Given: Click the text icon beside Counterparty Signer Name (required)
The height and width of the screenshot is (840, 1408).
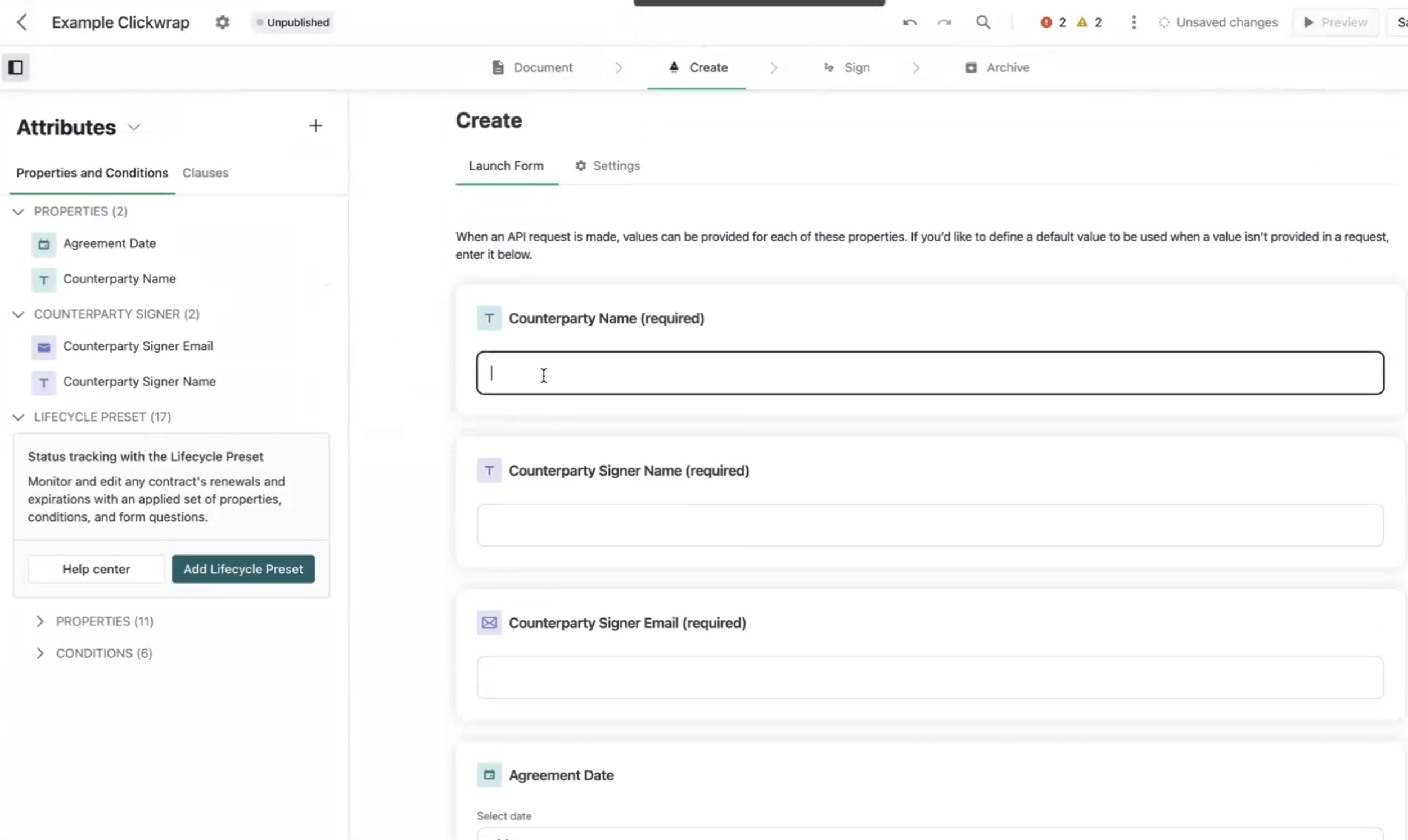Looking at the screenshot, I should pyautogui.click(x=489, y=471).
